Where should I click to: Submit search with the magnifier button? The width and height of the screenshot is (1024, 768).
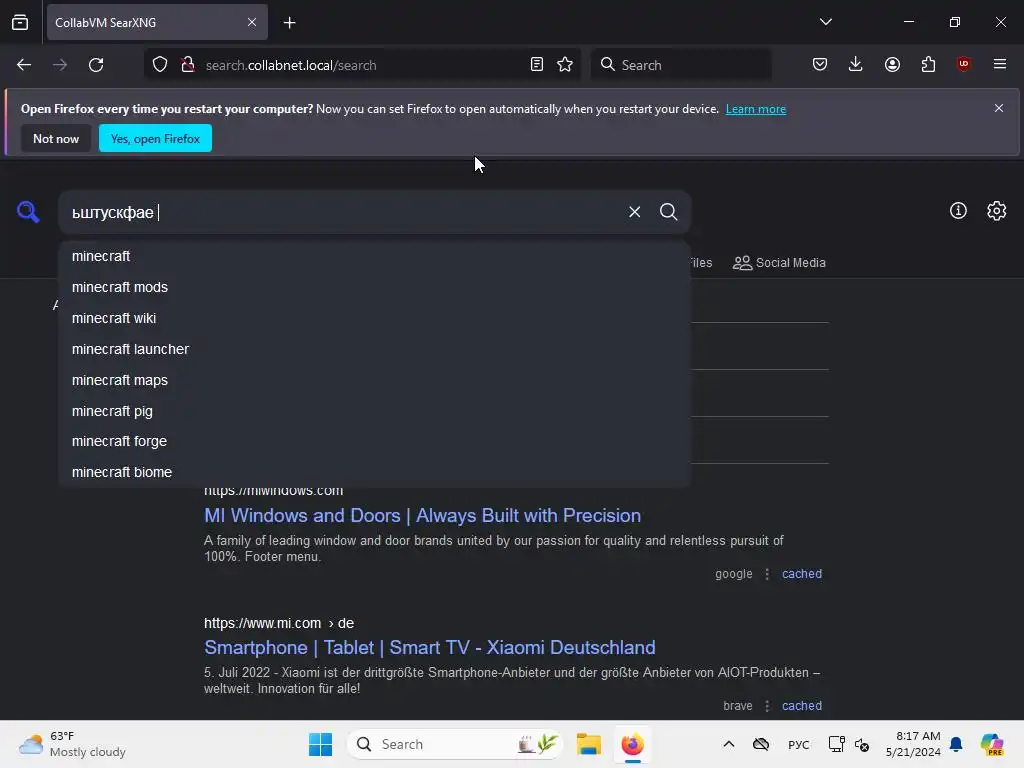point(668,212)
